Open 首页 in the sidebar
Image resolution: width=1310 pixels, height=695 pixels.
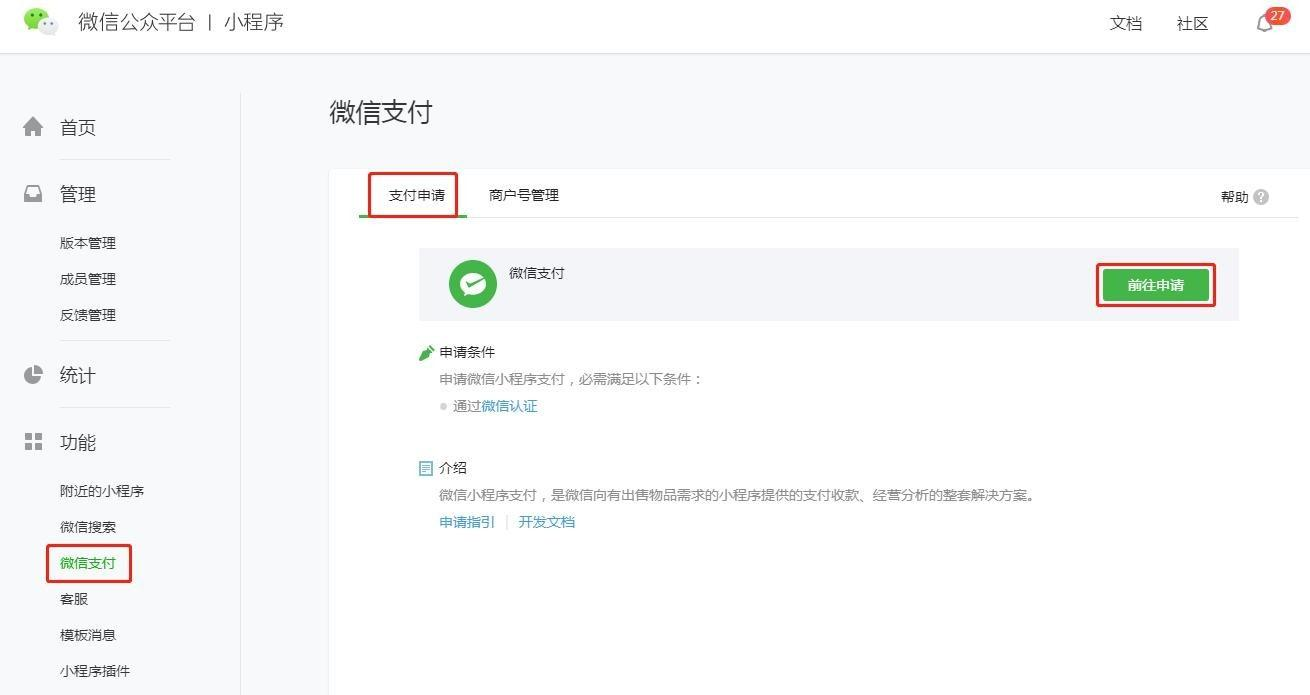click(78, 127)
